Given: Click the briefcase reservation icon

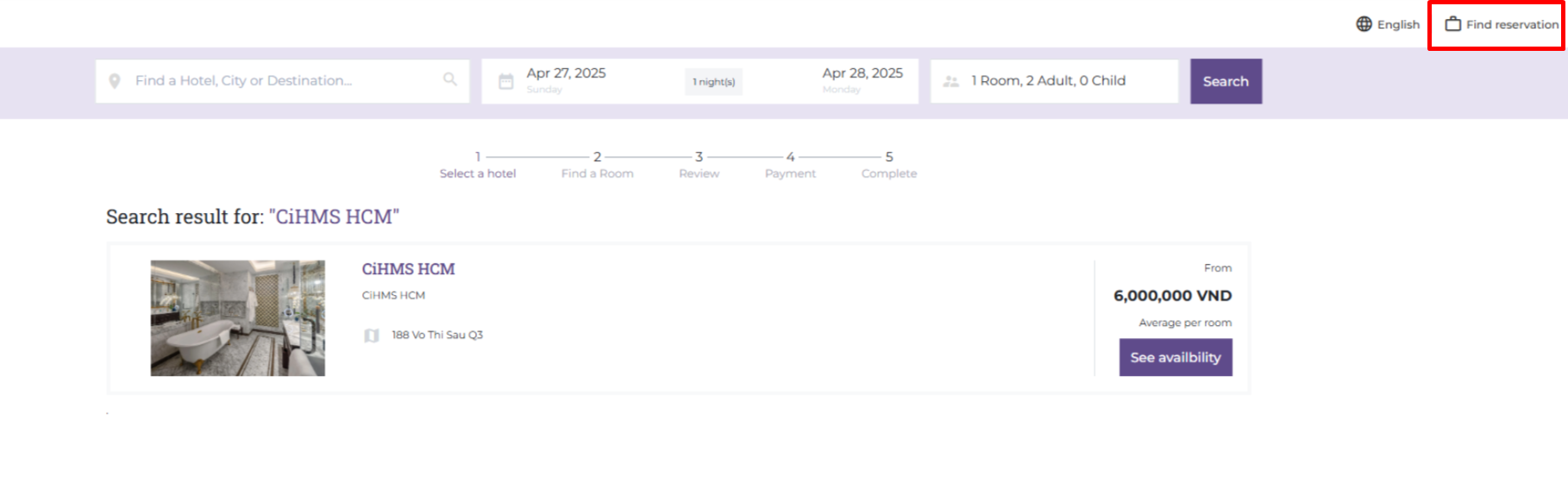Looking at the screenshot, I should pos(1453,24).
